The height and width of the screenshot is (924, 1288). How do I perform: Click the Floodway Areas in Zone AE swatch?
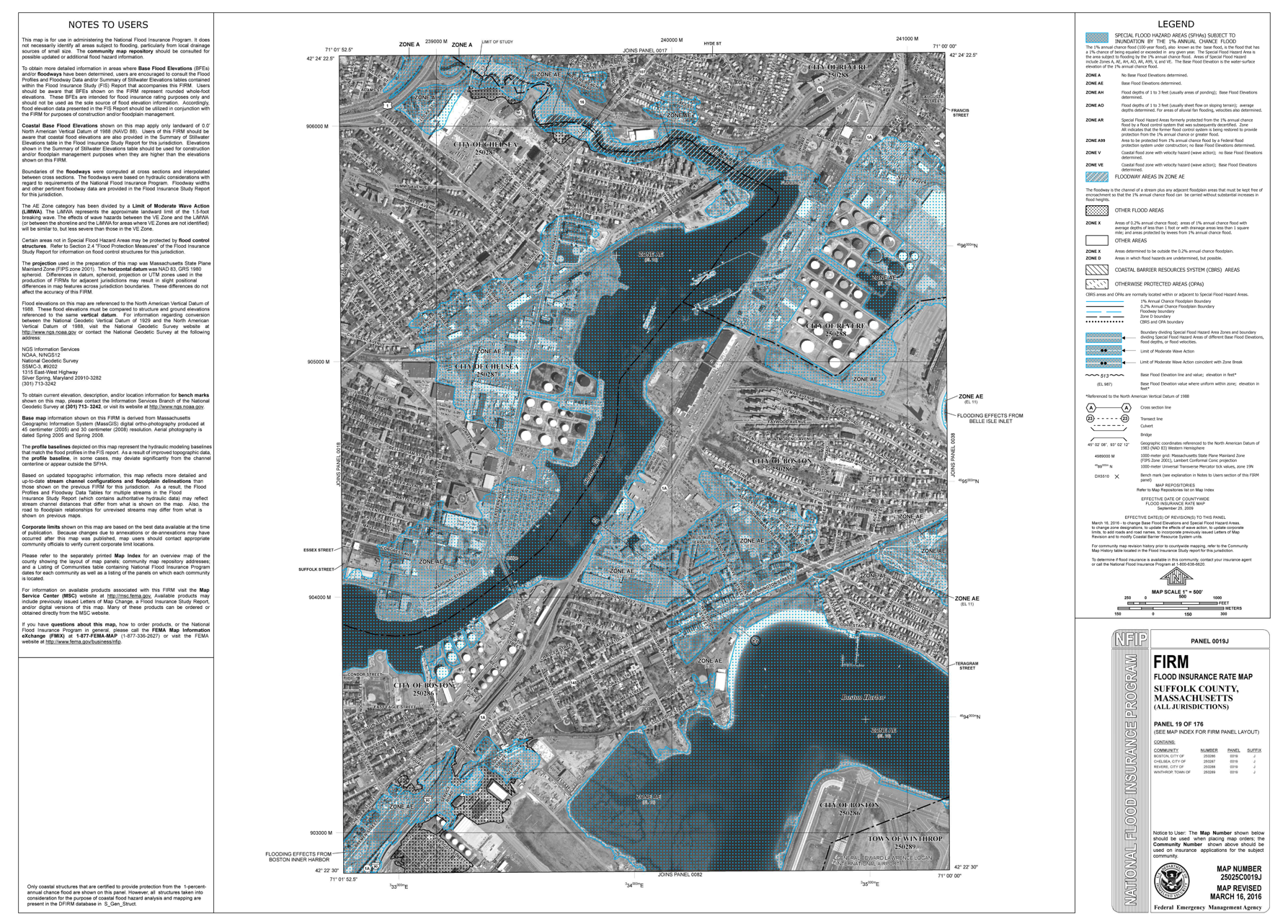coord(1096,177)
